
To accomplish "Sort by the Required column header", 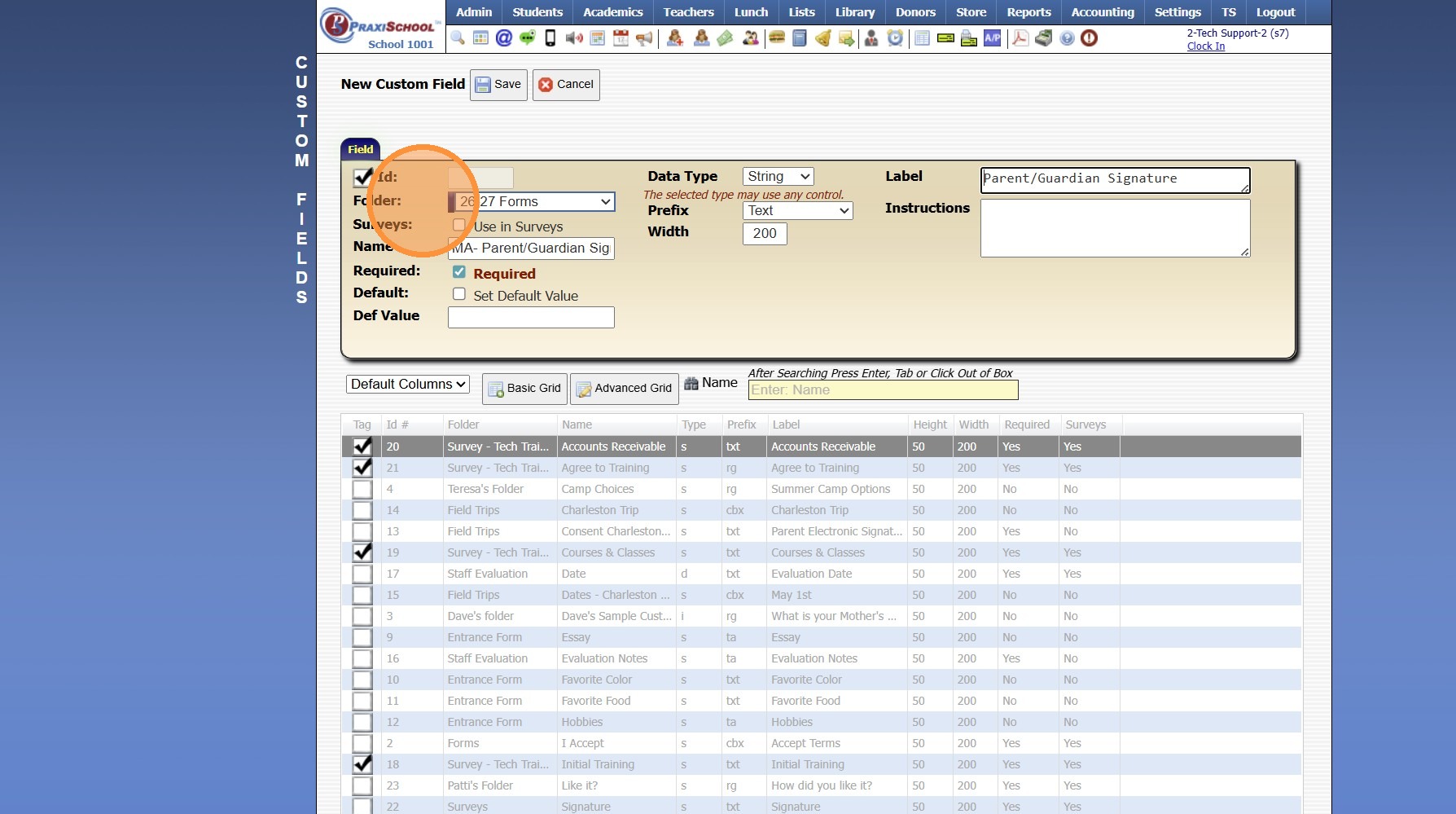I will coord(1027,425).
